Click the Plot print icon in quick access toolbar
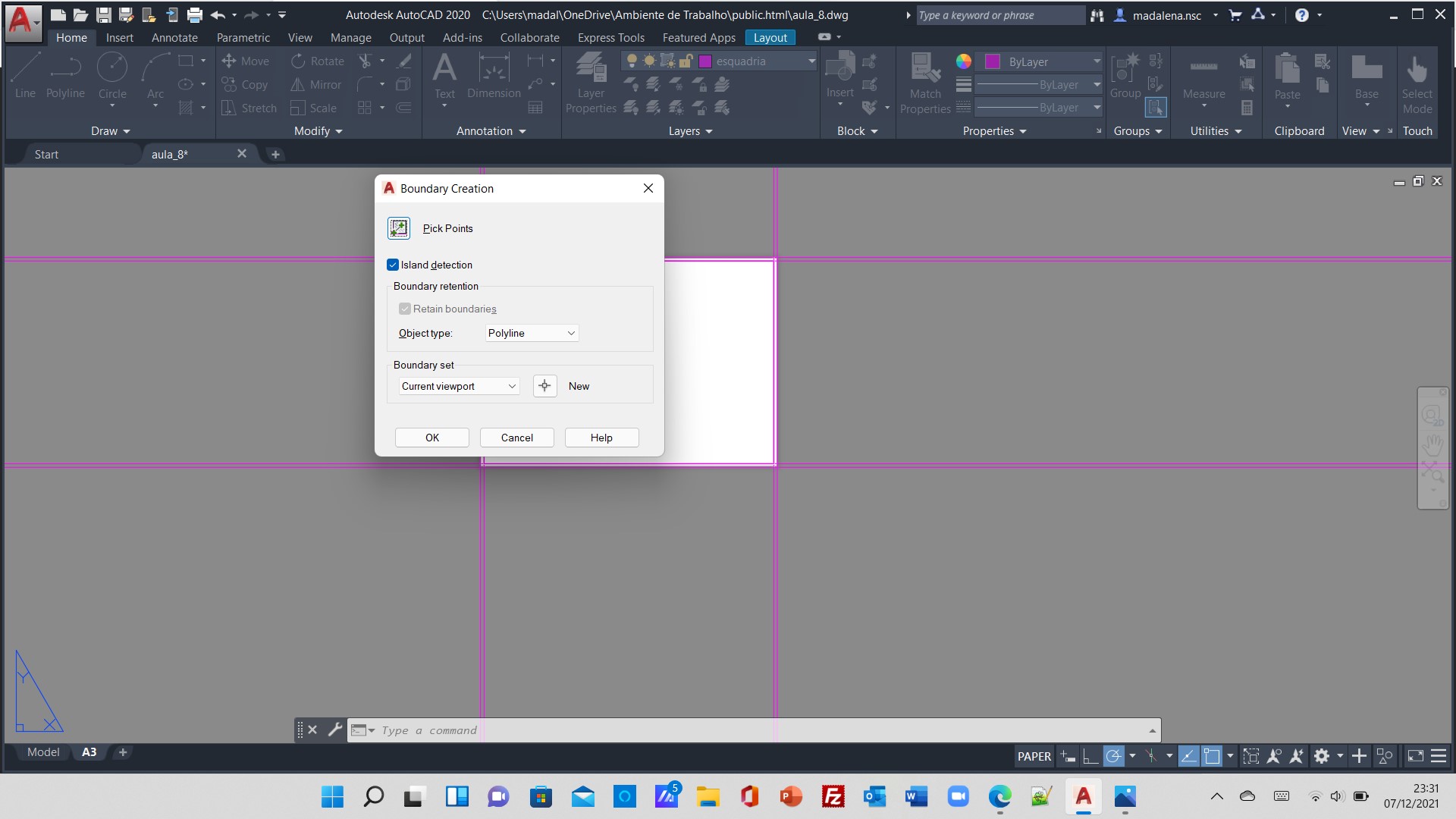 [x=195, y=14]
